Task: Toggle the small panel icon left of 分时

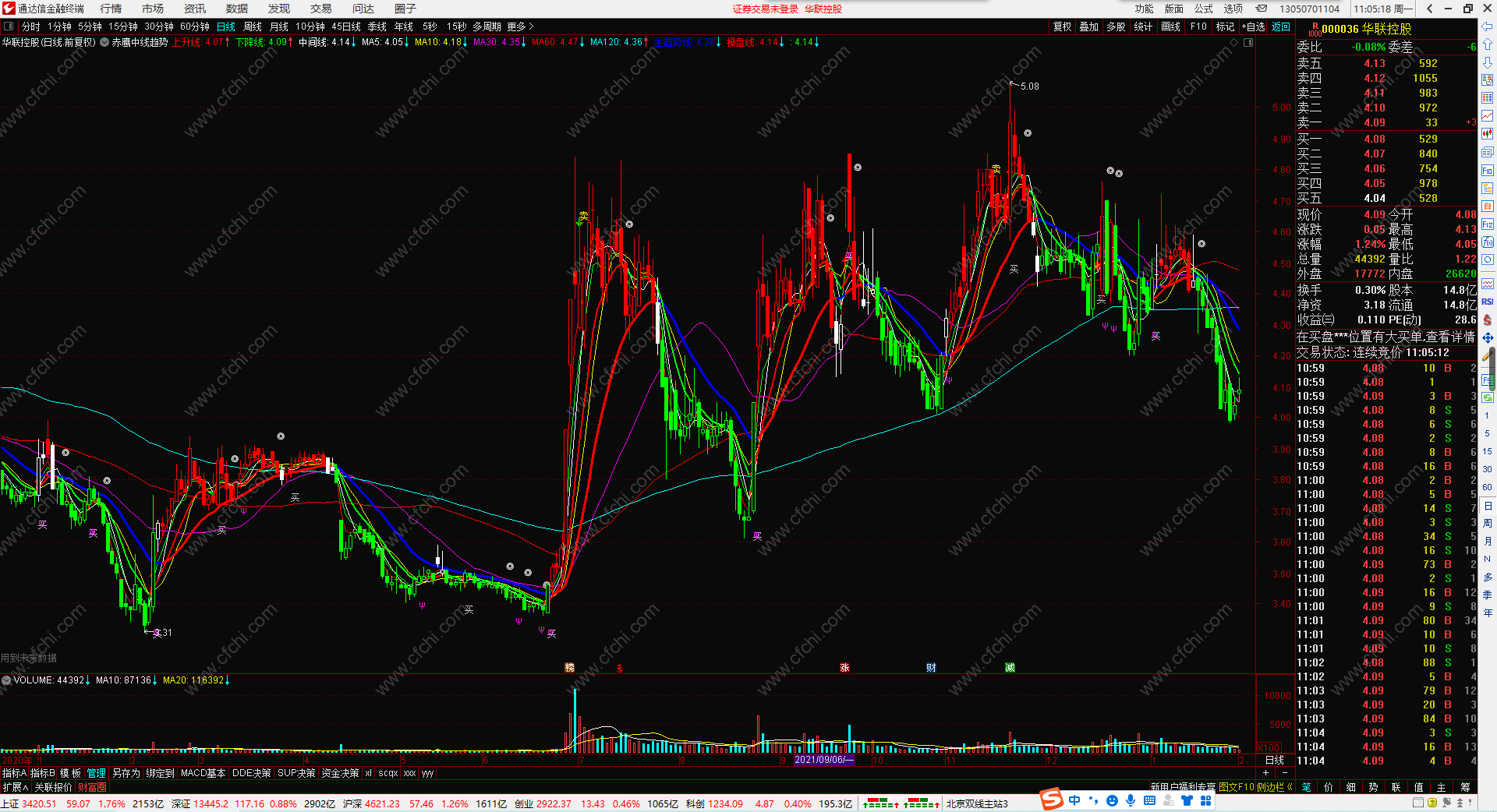Action: 9,26
